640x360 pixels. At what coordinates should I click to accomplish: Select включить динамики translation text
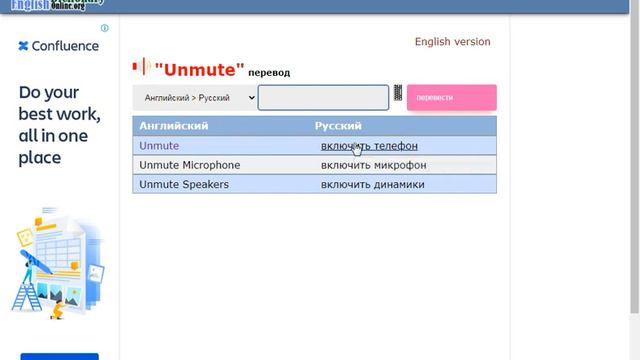373,184
